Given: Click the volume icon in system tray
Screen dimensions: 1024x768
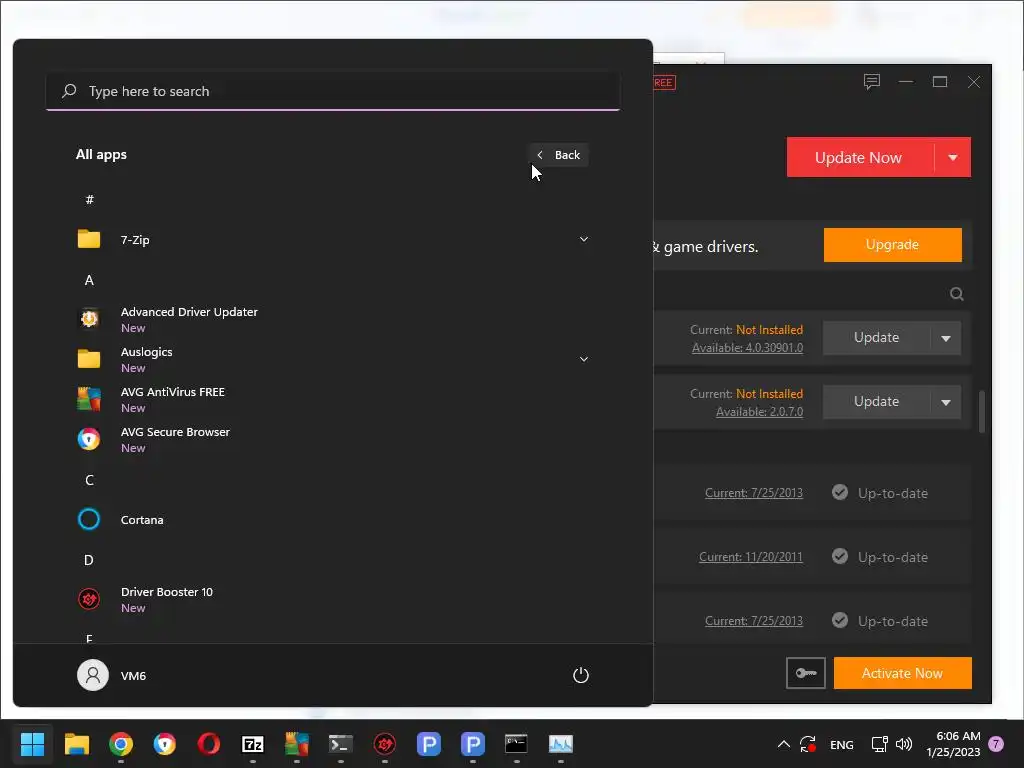Looking at the screenshot, I should [x=904, y=744].
